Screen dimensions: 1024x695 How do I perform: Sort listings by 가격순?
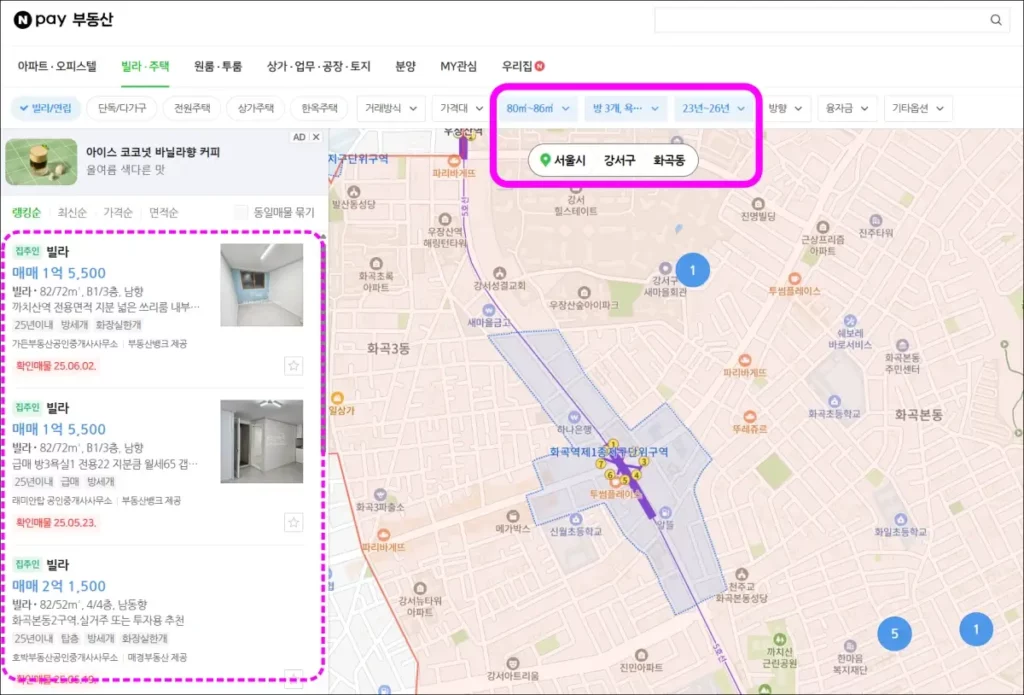[x=118, y=212]
